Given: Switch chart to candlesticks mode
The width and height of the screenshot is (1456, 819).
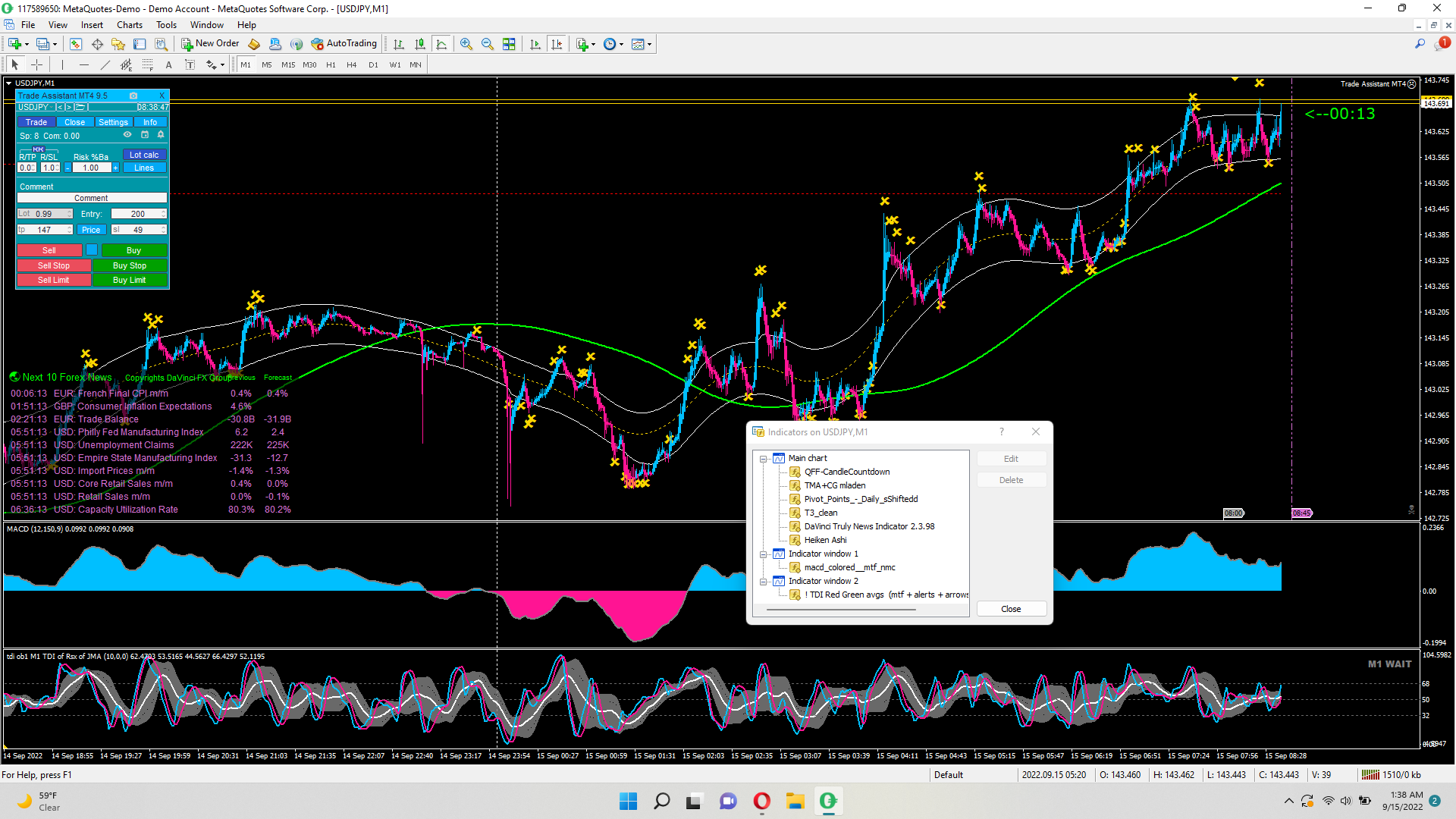Looking at the screenshot, I should pyautogui.click(x=420, y=44).
